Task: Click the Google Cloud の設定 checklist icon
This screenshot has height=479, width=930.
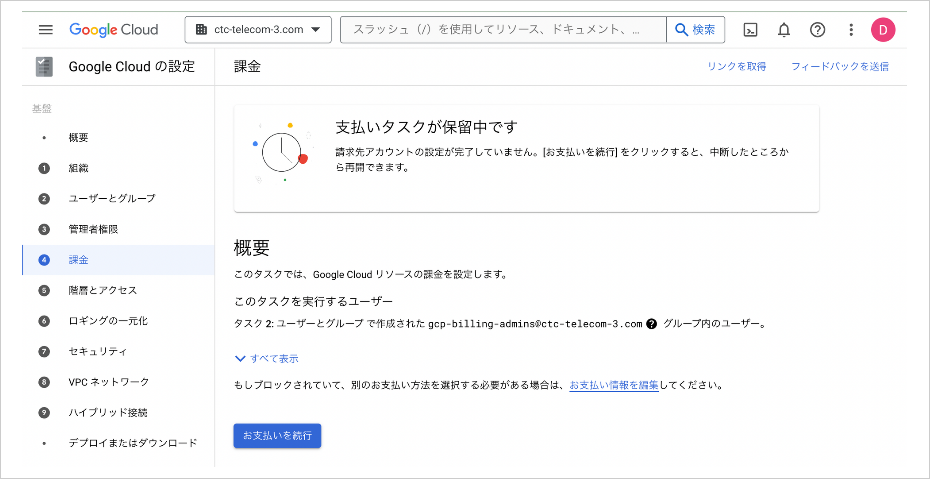Action: click(44, 66)
